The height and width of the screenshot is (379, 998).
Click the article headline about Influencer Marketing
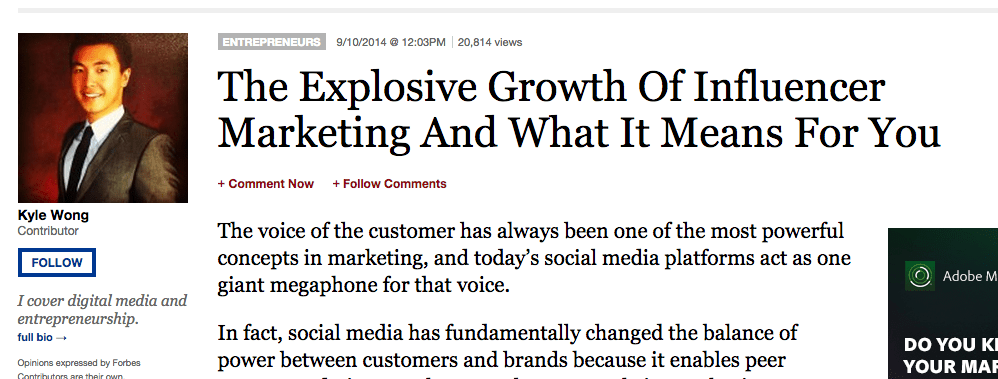click(x=579, y=110)
